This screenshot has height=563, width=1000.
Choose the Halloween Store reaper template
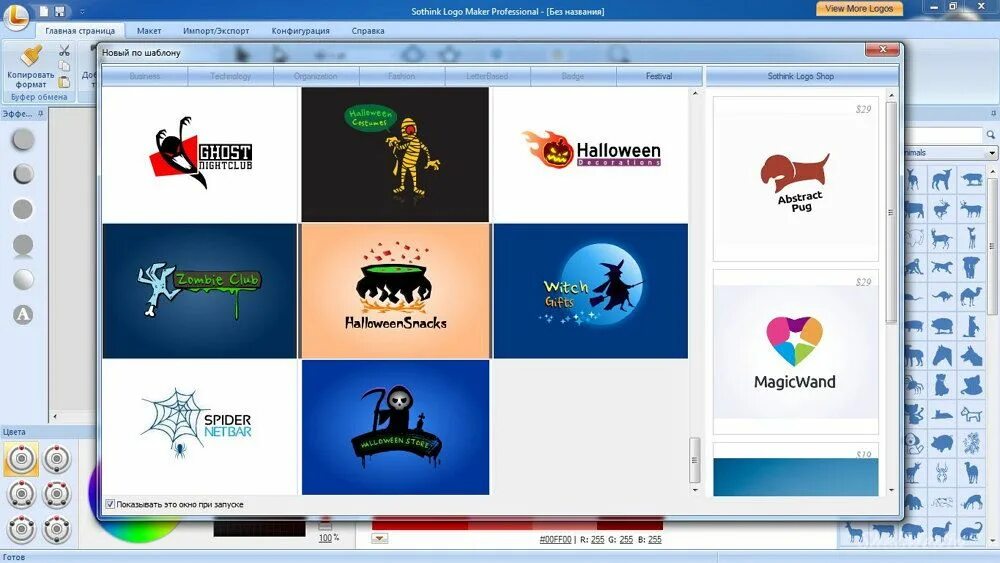(x=395, y=427)
